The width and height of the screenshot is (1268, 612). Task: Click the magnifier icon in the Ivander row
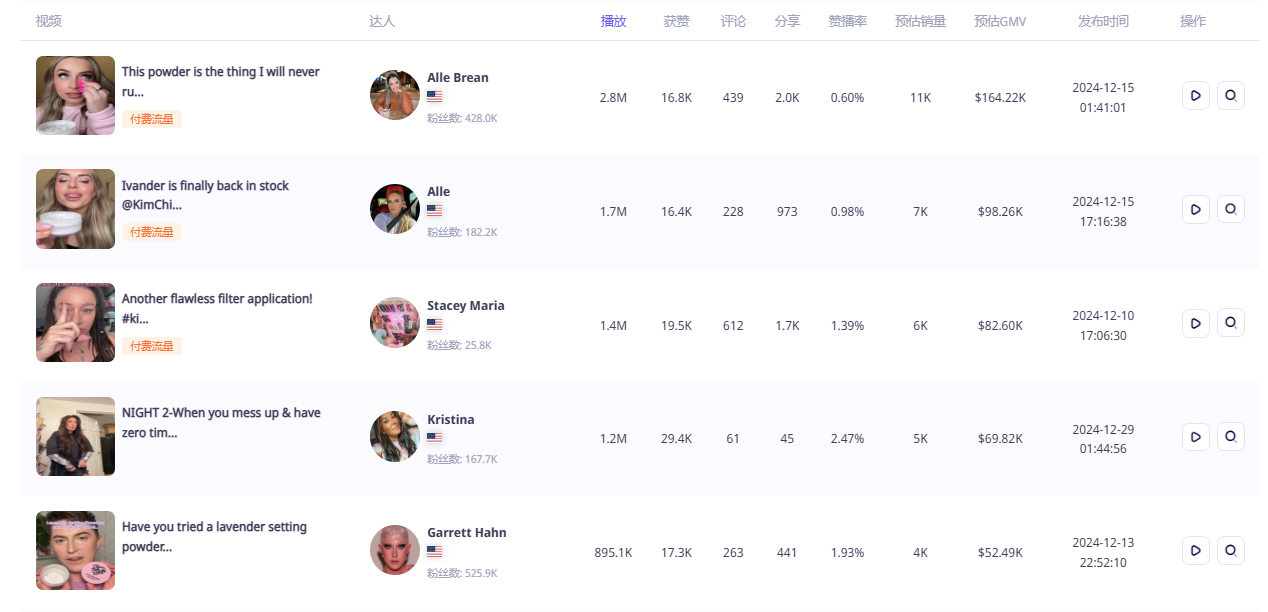[1230, 210]
